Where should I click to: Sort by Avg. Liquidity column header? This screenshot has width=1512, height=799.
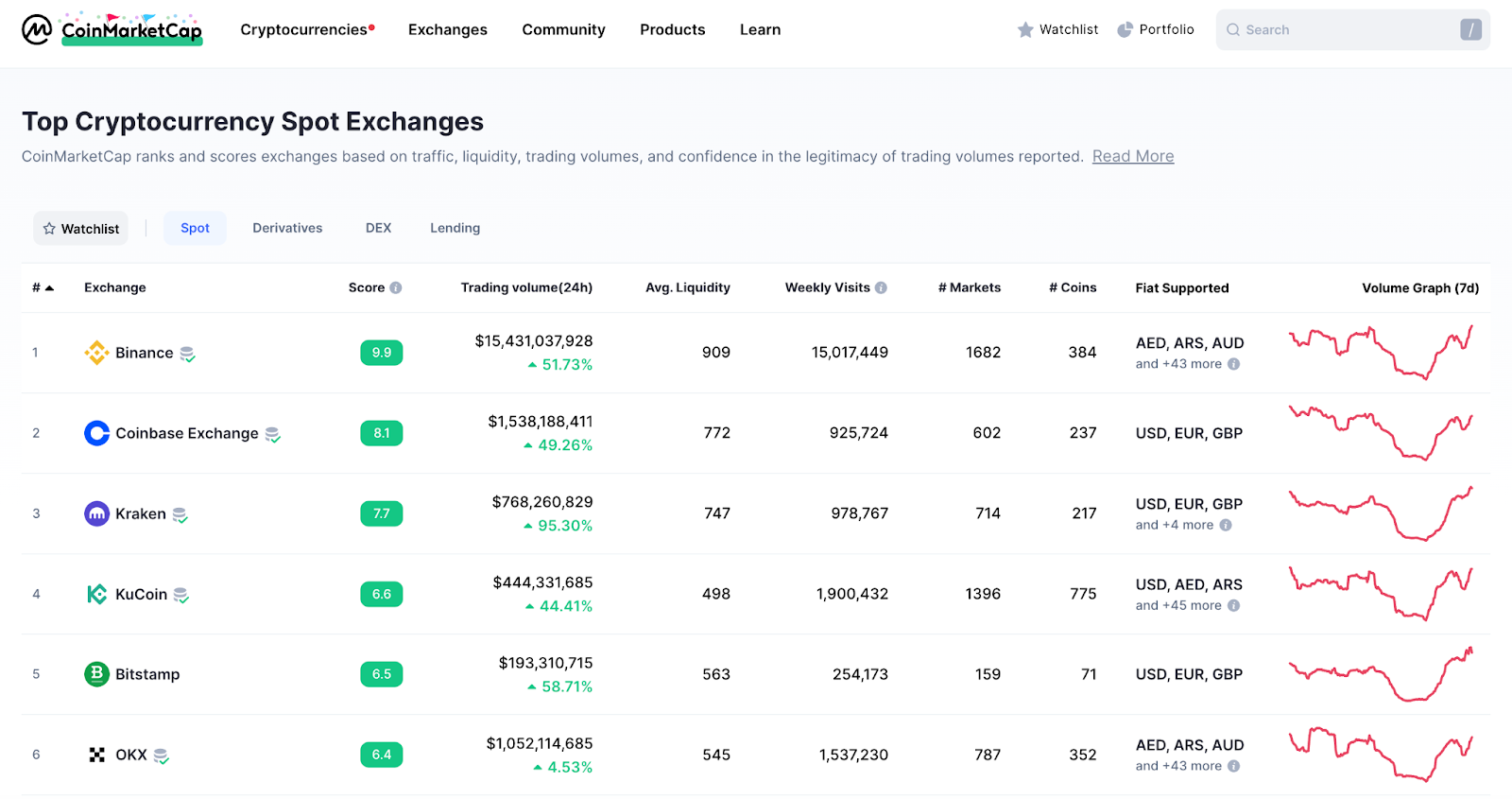tap(688, 287)
